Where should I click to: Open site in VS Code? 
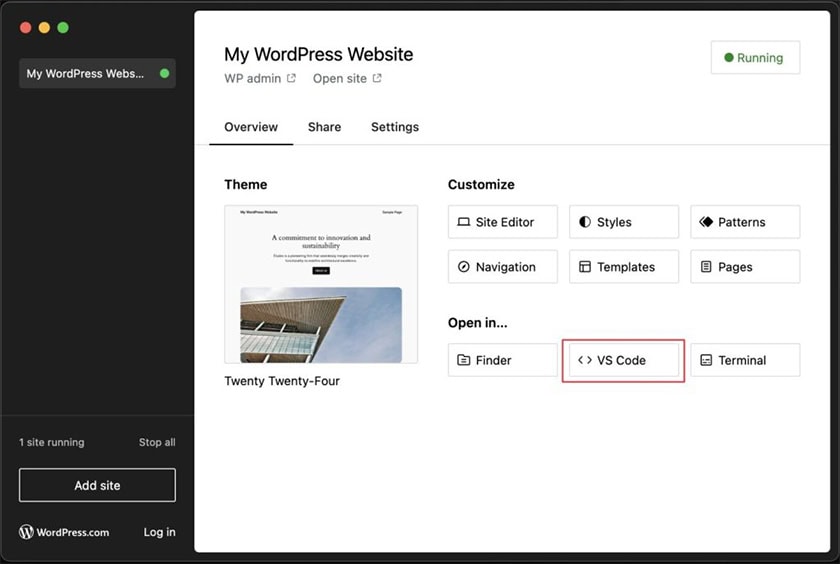tap(623, 360)
